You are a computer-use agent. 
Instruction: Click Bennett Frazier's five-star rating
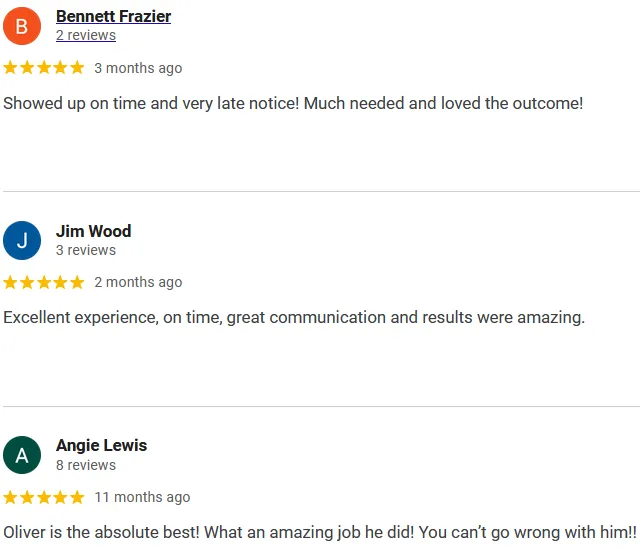[x=44, y=67]
